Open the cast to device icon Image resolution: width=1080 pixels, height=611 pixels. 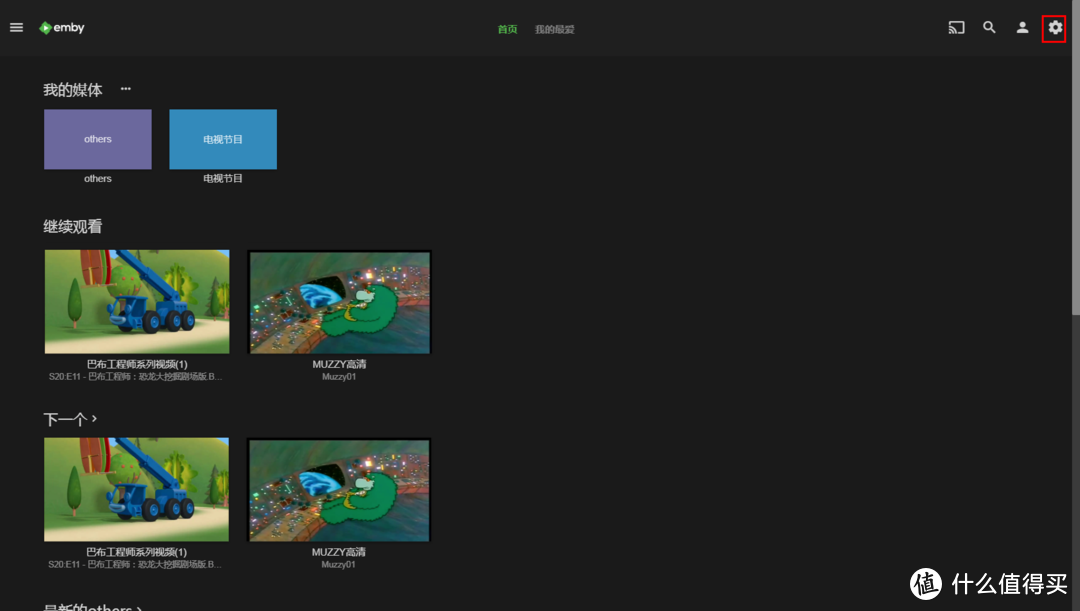[956, 28]
